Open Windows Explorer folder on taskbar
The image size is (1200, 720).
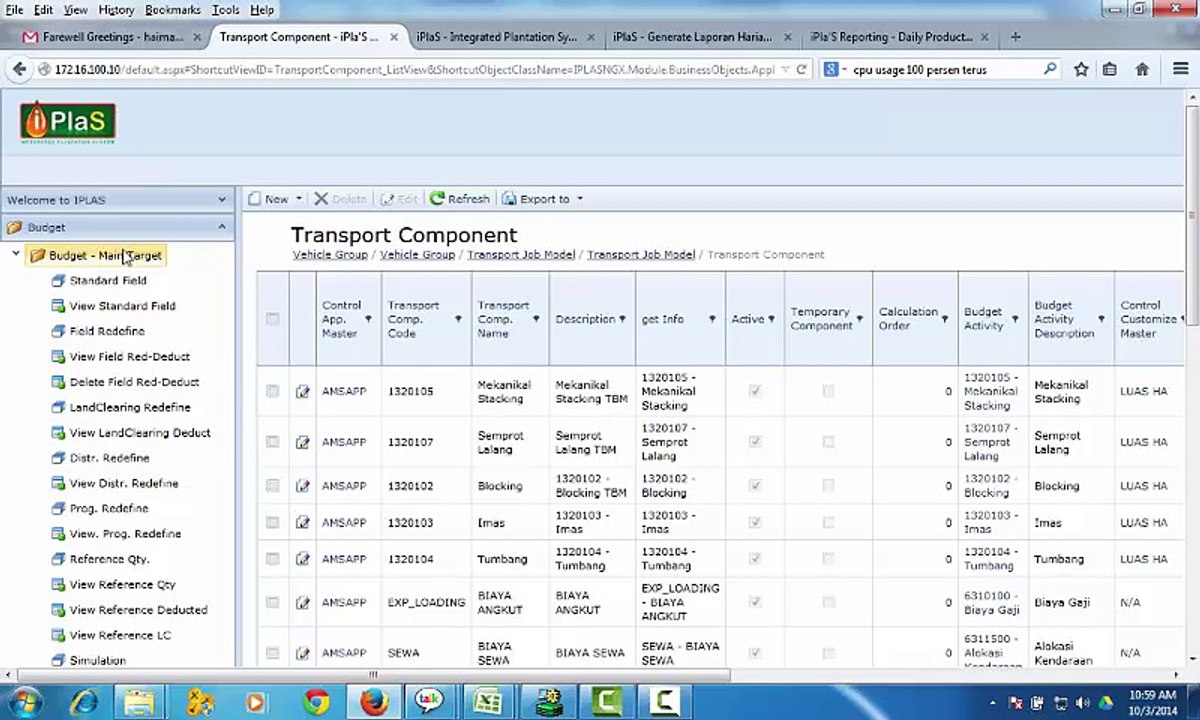(x=139, y=701)
